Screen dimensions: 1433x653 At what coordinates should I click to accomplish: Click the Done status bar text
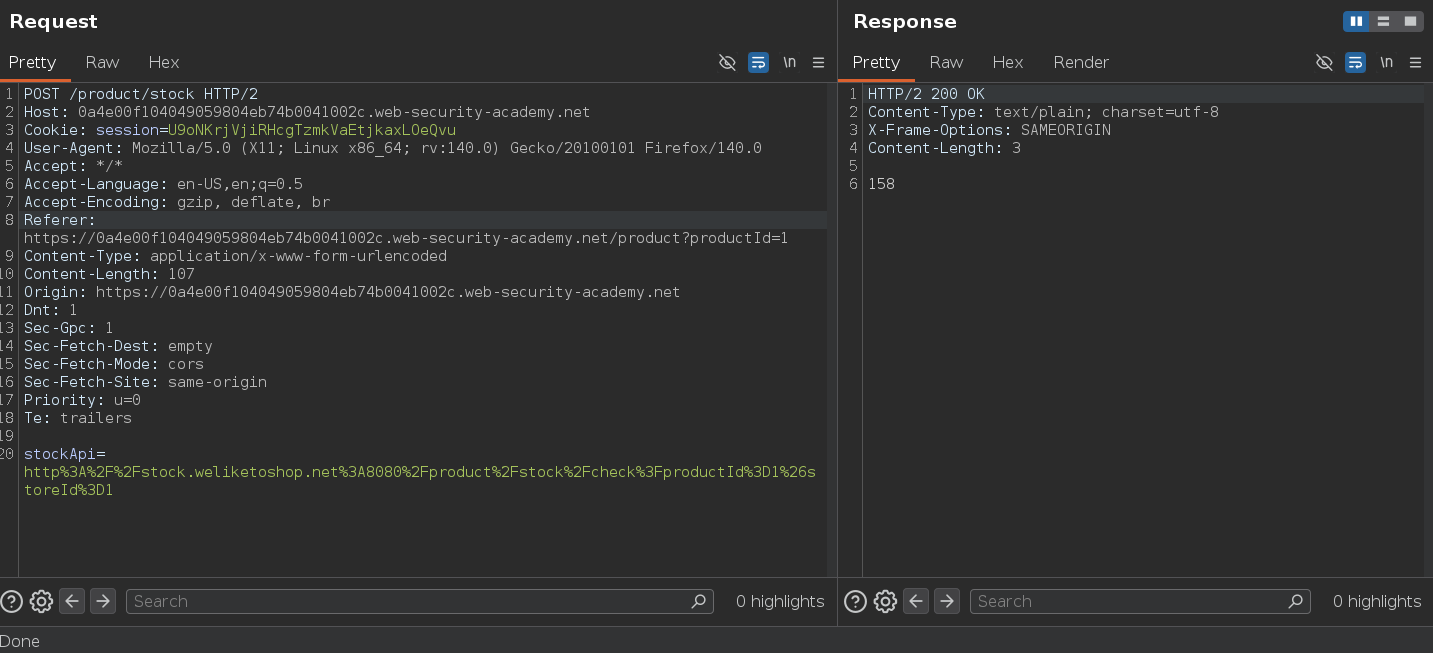(x=20, y=641)
